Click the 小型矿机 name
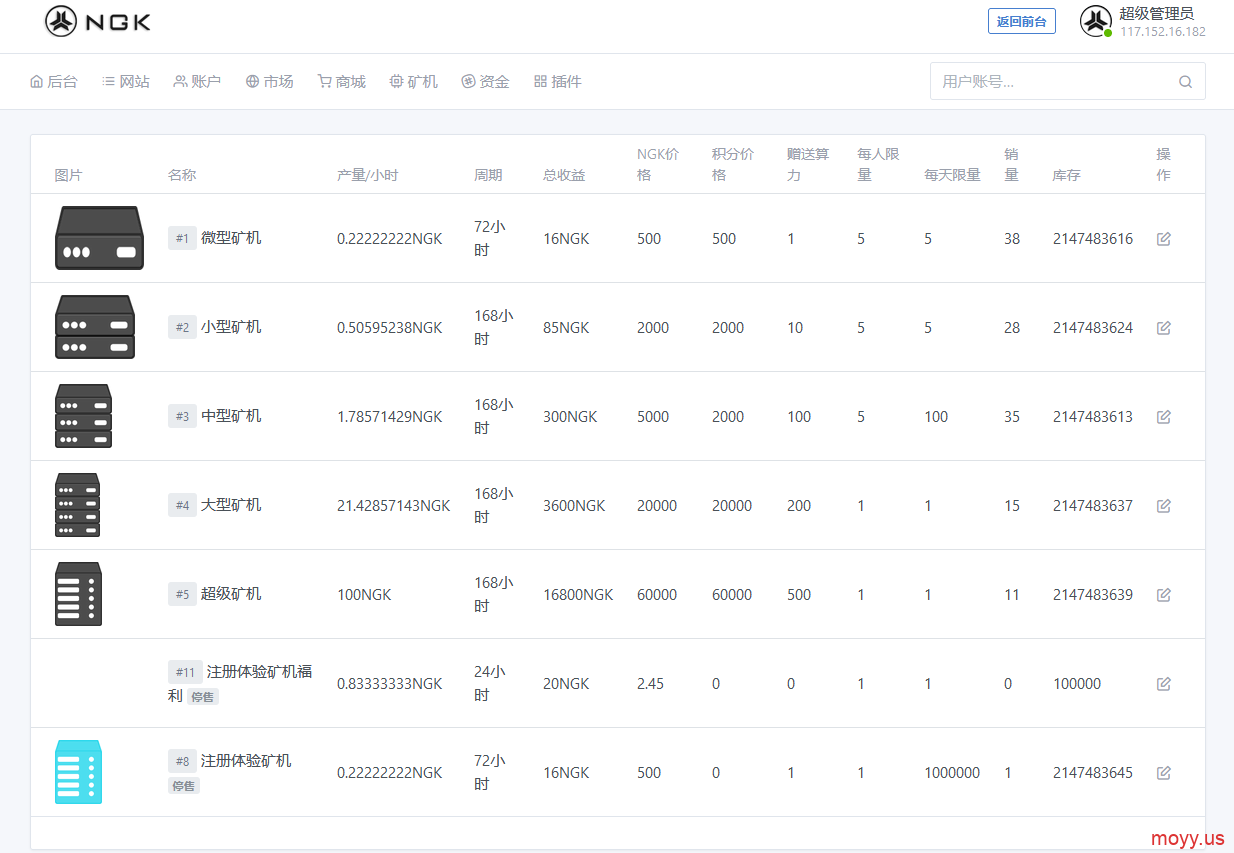 click(231, 327)
